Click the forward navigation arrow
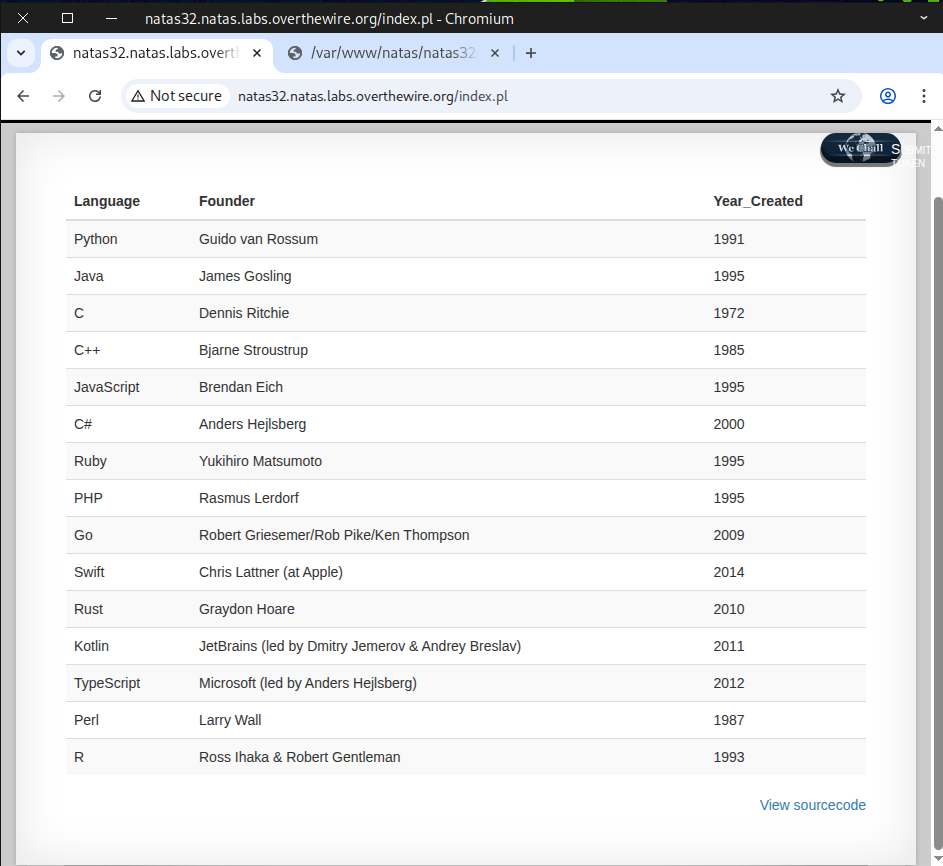The height and width of the screenshot is (866, 943). click(59, 96)
